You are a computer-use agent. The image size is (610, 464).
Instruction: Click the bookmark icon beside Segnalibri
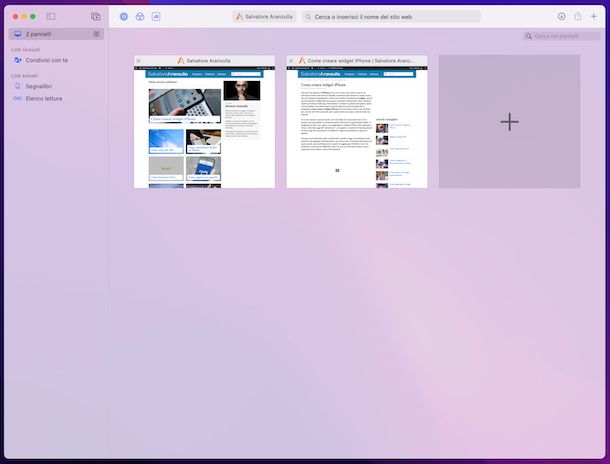click(x=18, y=86)
